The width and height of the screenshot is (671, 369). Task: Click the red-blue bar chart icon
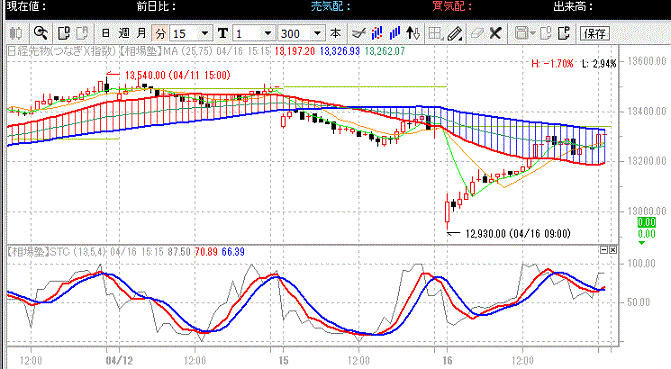coord(377,33)
